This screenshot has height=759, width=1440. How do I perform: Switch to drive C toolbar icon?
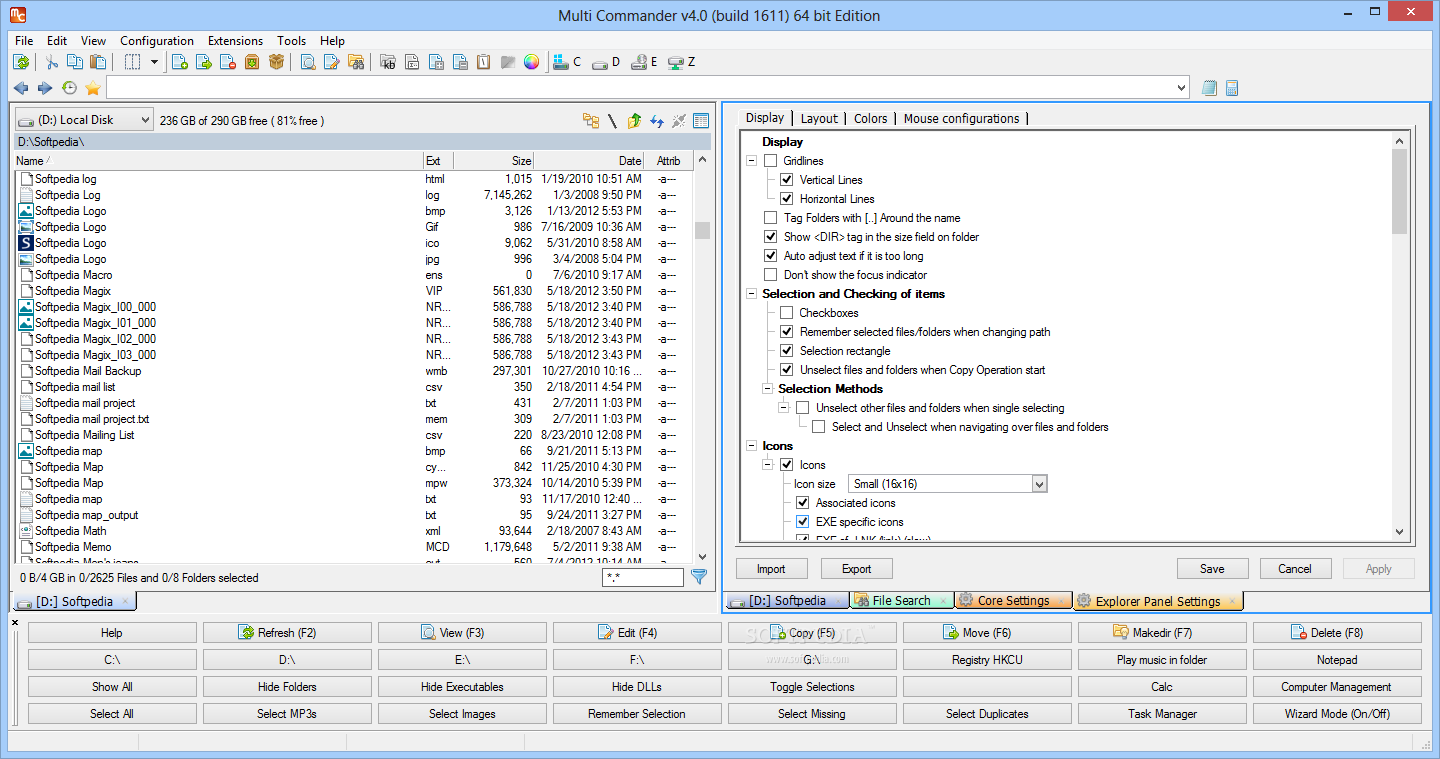tap(566, 62)
